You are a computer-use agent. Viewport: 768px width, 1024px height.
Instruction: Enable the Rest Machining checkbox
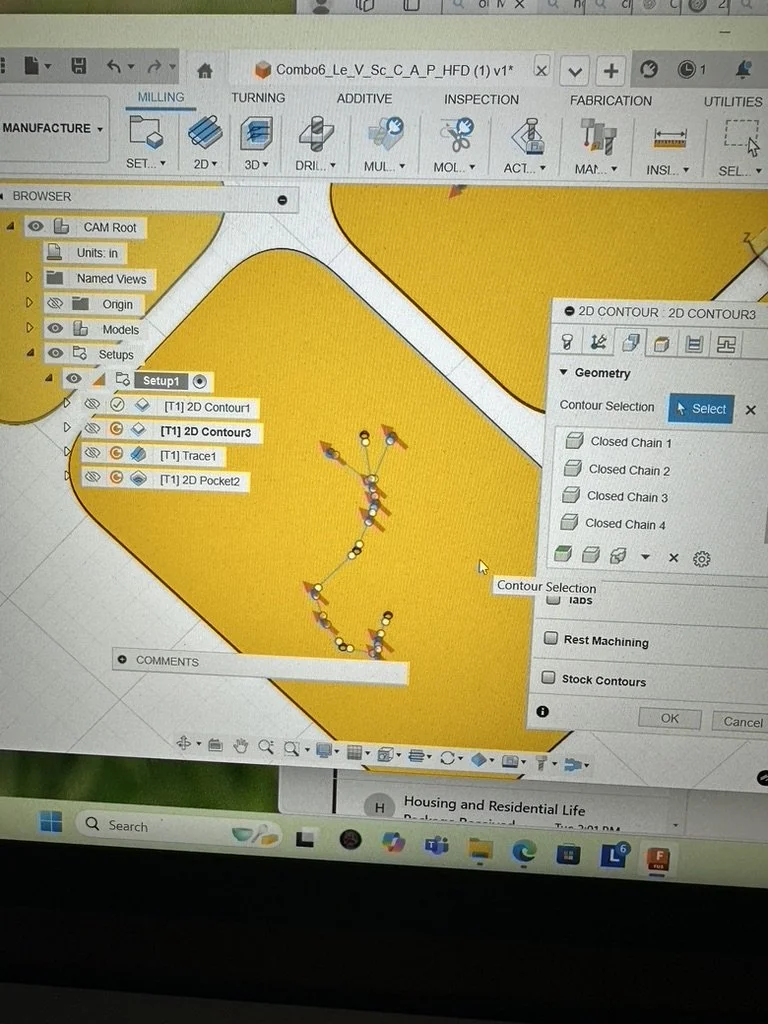pyautogui.click(x=551, y=637)
